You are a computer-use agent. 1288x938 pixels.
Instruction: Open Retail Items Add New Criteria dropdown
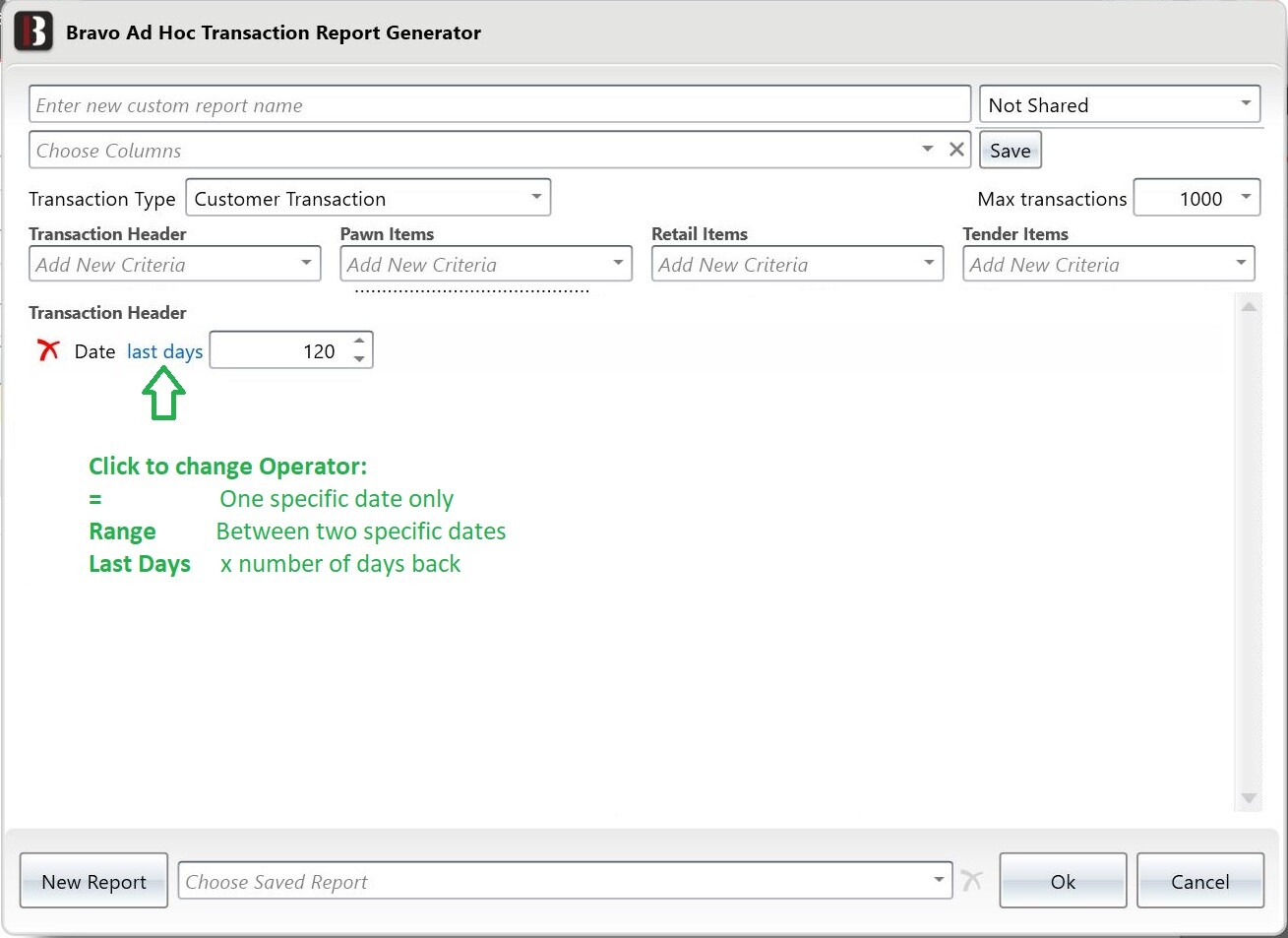[797, 264]
